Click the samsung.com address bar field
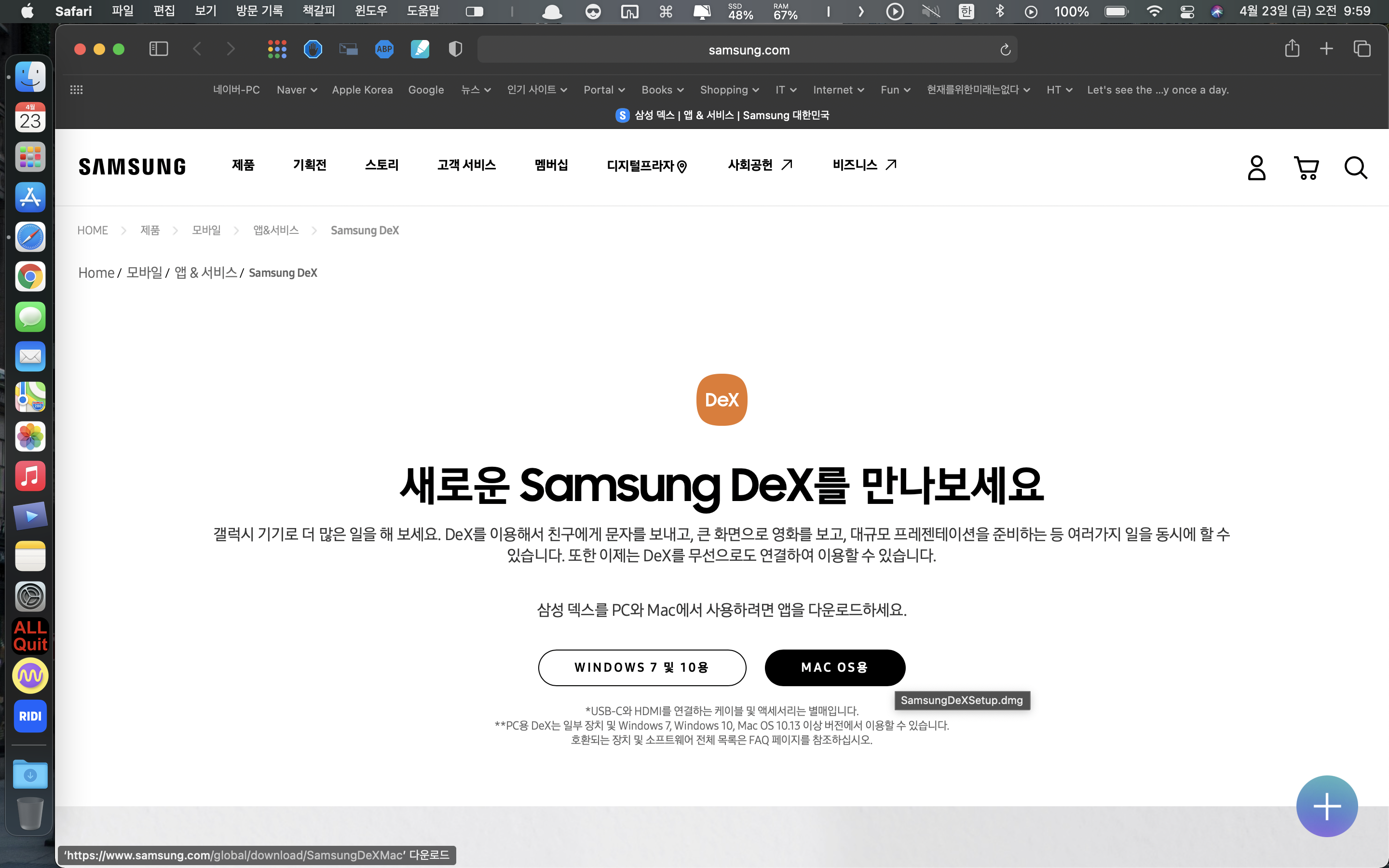The image size is (1389, 868). 749,50
